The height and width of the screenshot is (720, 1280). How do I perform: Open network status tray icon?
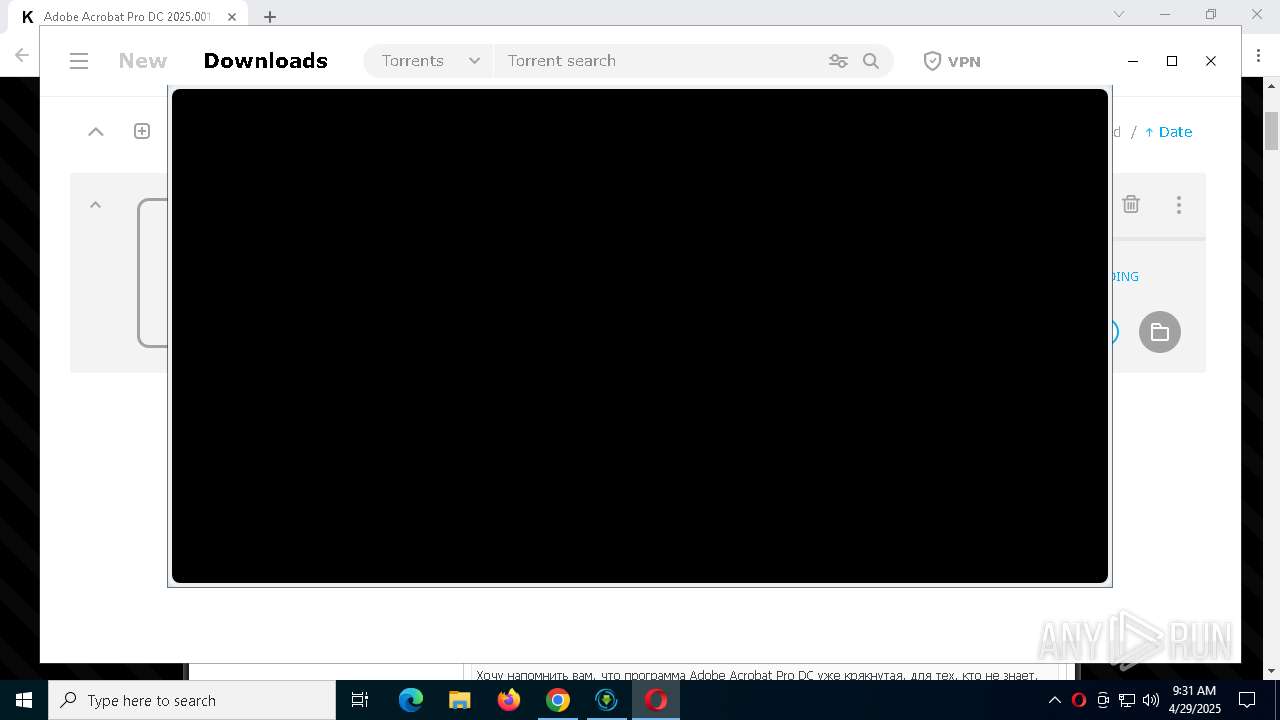point(1127,700)
